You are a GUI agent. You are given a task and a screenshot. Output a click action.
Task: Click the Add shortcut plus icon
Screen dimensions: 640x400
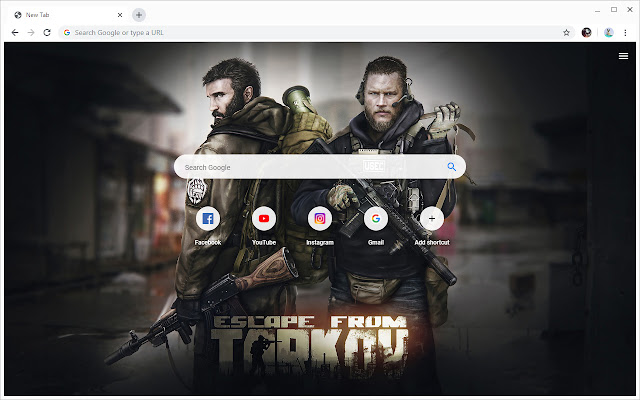point(431,218)
